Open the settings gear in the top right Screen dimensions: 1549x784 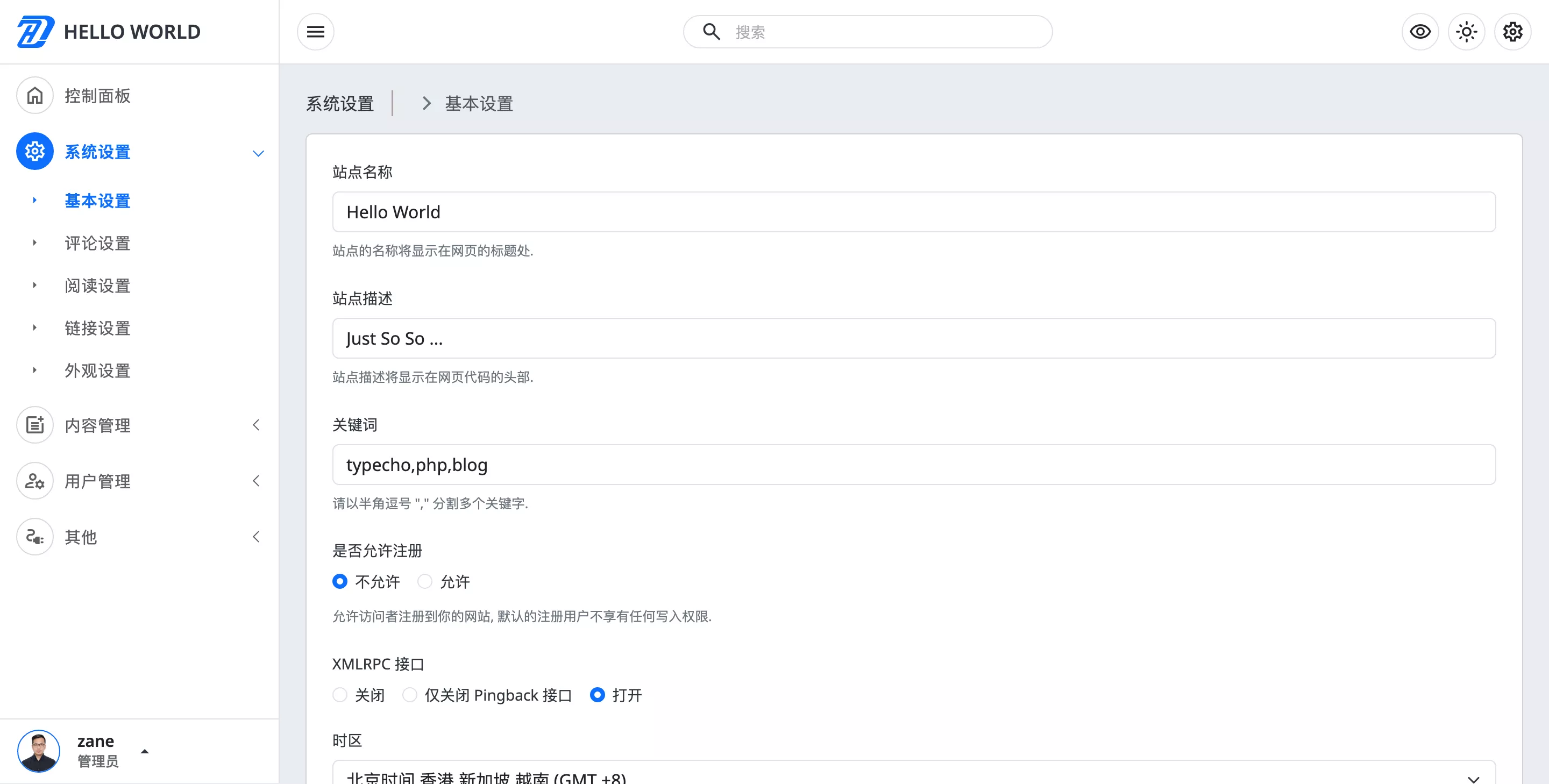(1512, 31)
